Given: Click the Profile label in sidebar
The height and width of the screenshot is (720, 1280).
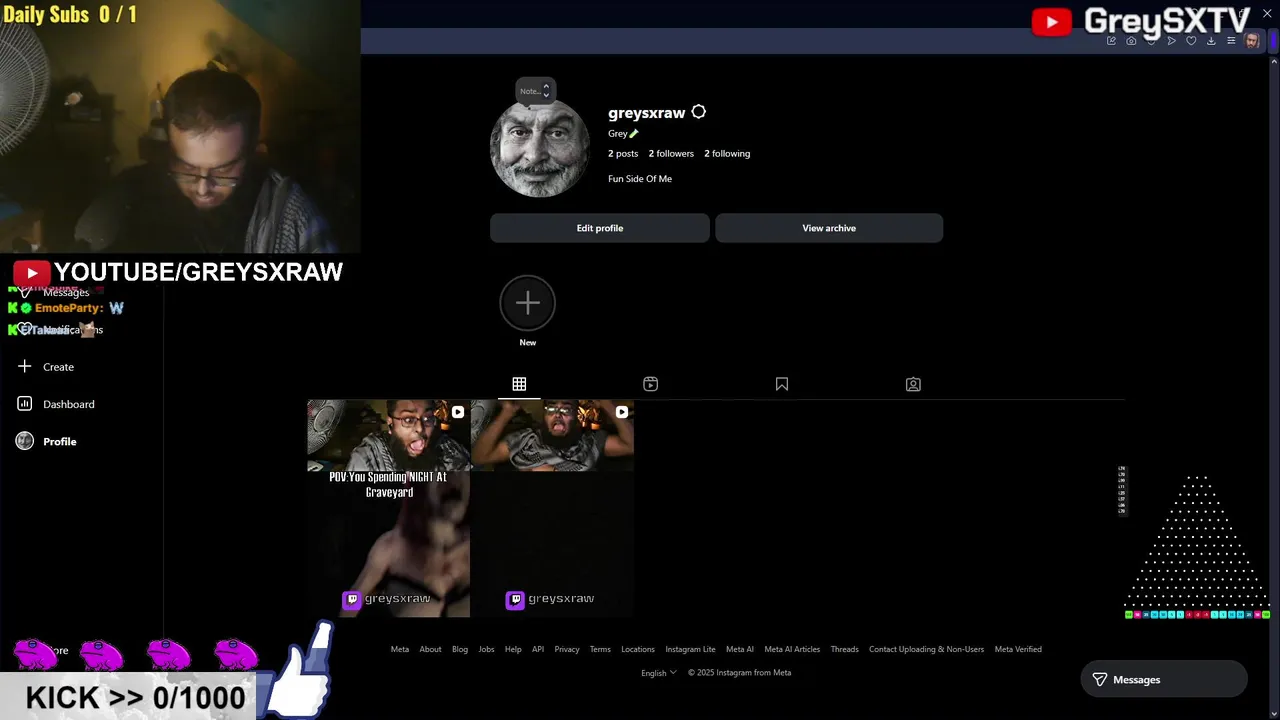Looking at the screenshot, I should click(60, 441).
